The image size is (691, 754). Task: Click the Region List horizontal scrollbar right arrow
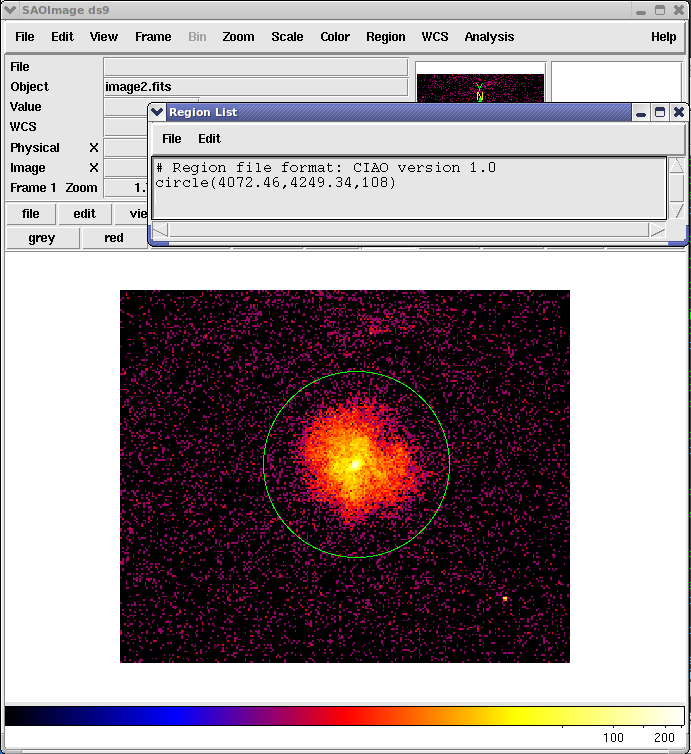point(657,231)
